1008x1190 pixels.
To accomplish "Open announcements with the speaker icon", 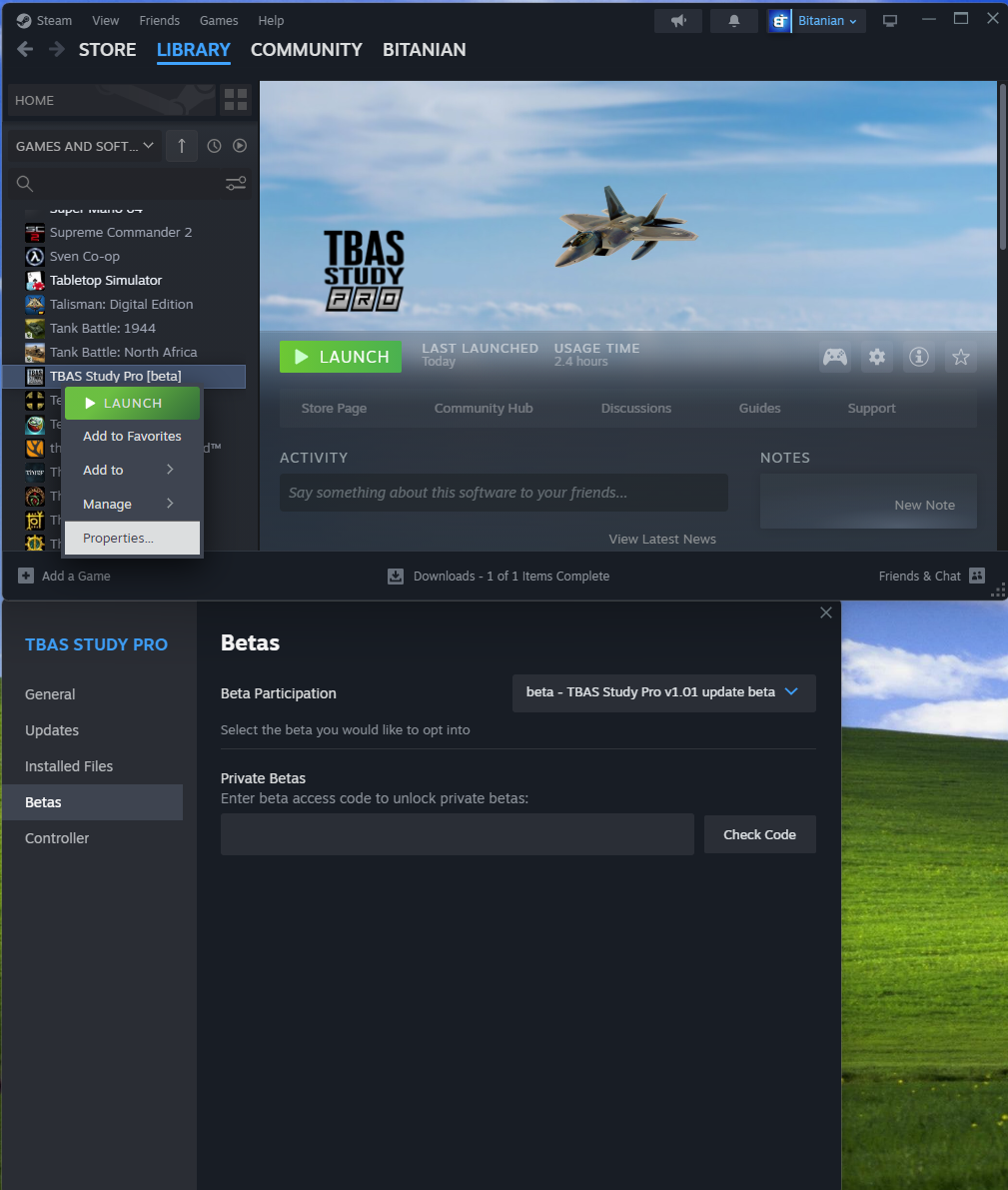I will coord(677,20).
